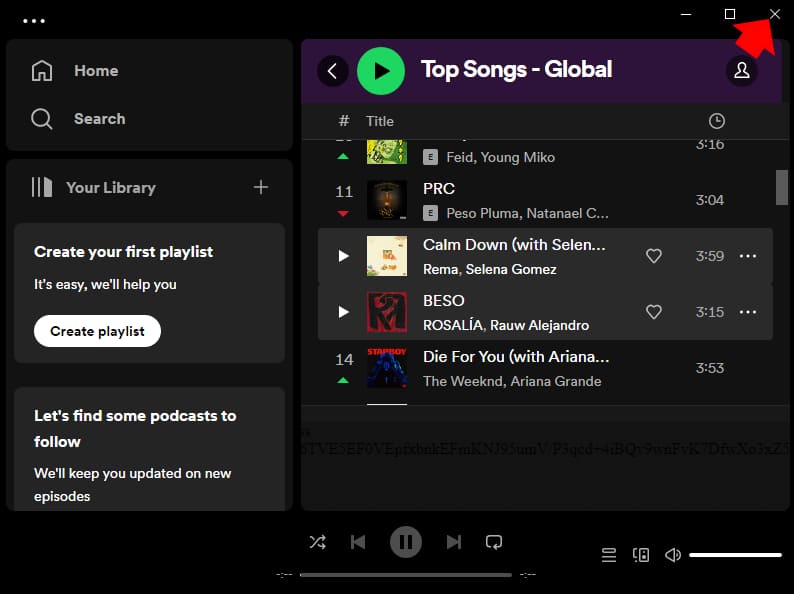Image resolution: width=794 pixels, height=594 pixels.
Task: Toggle shuffle playback
Action: [317, 542]
